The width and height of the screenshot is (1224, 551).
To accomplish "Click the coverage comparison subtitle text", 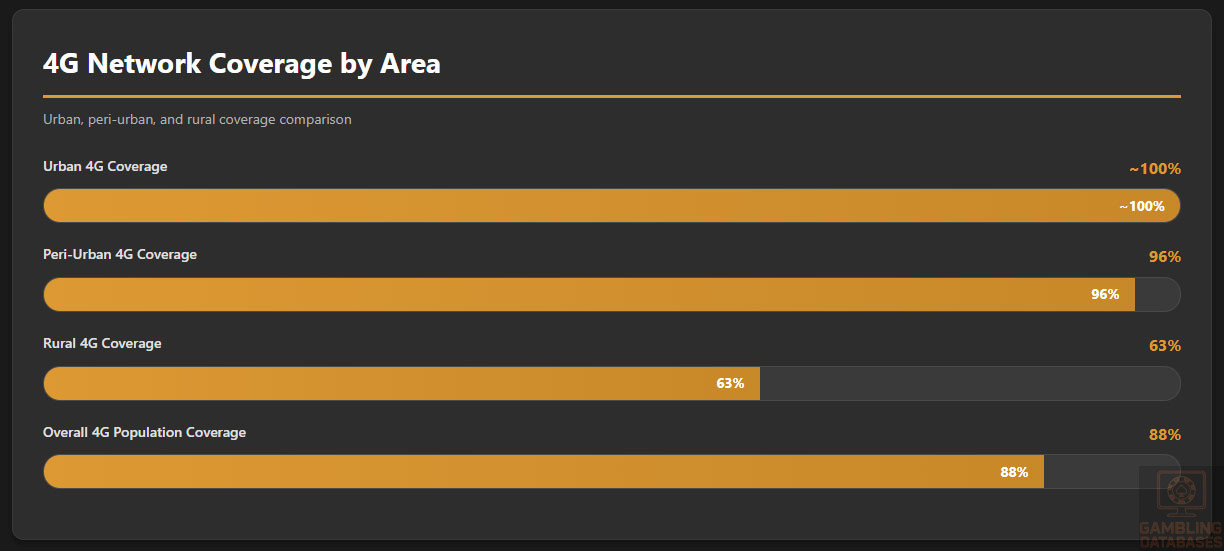I will point(197,120).
